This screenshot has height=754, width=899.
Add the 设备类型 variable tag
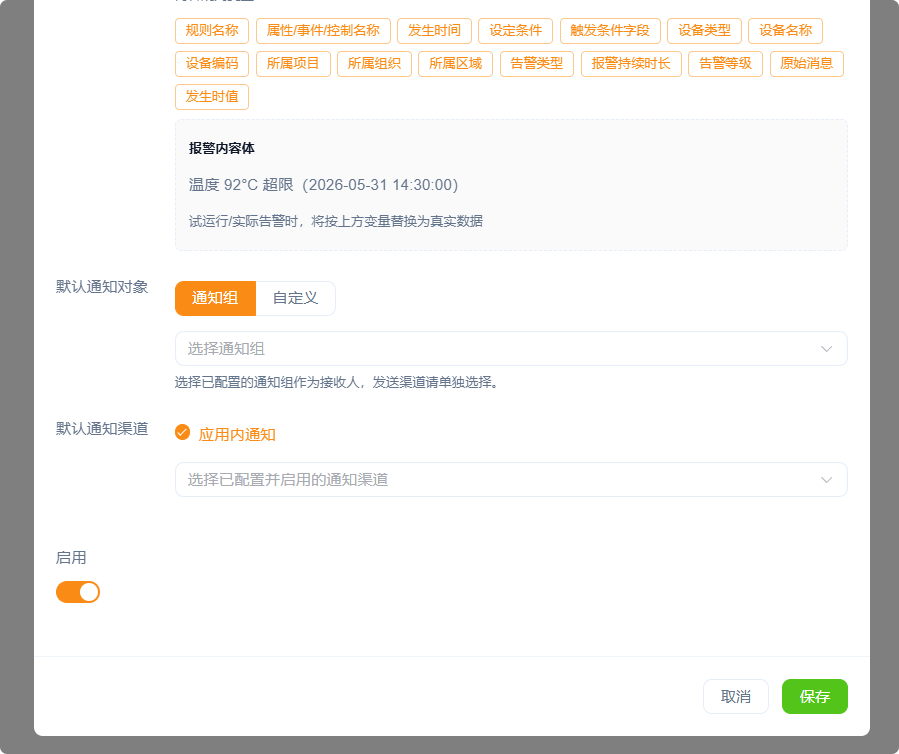pyautogui.click(x=705, y=31)
